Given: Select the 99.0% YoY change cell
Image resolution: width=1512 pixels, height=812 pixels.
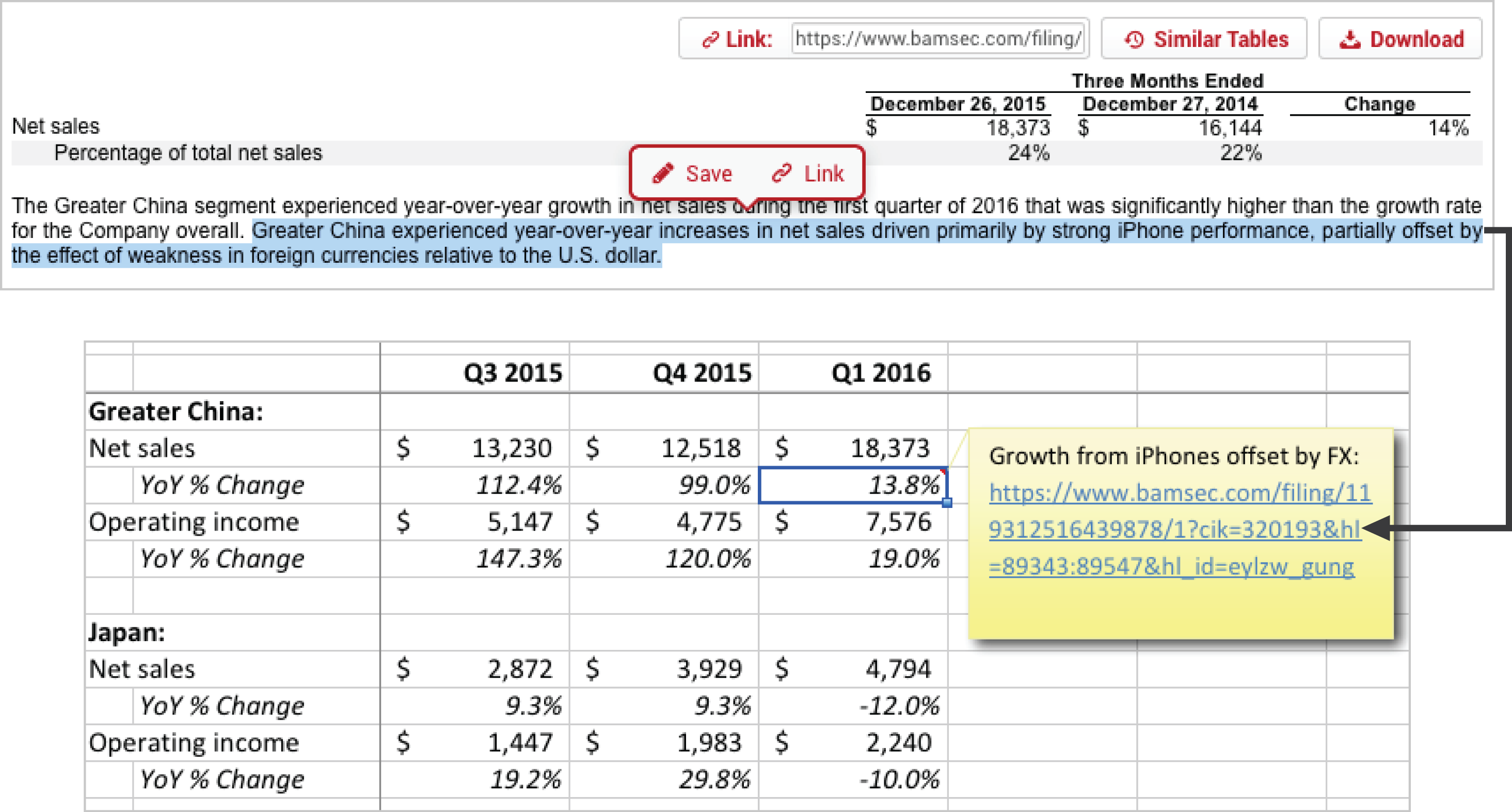Looking at the screenshot, I should pyautogui.click(x=664, y=485).
